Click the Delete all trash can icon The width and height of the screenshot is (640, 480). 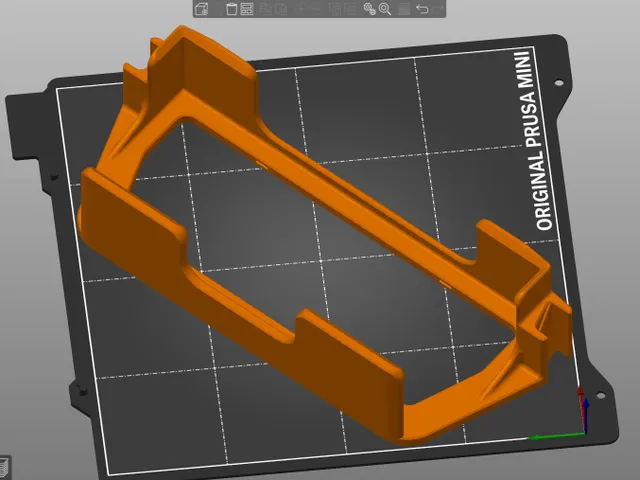[x=232, y=9]
